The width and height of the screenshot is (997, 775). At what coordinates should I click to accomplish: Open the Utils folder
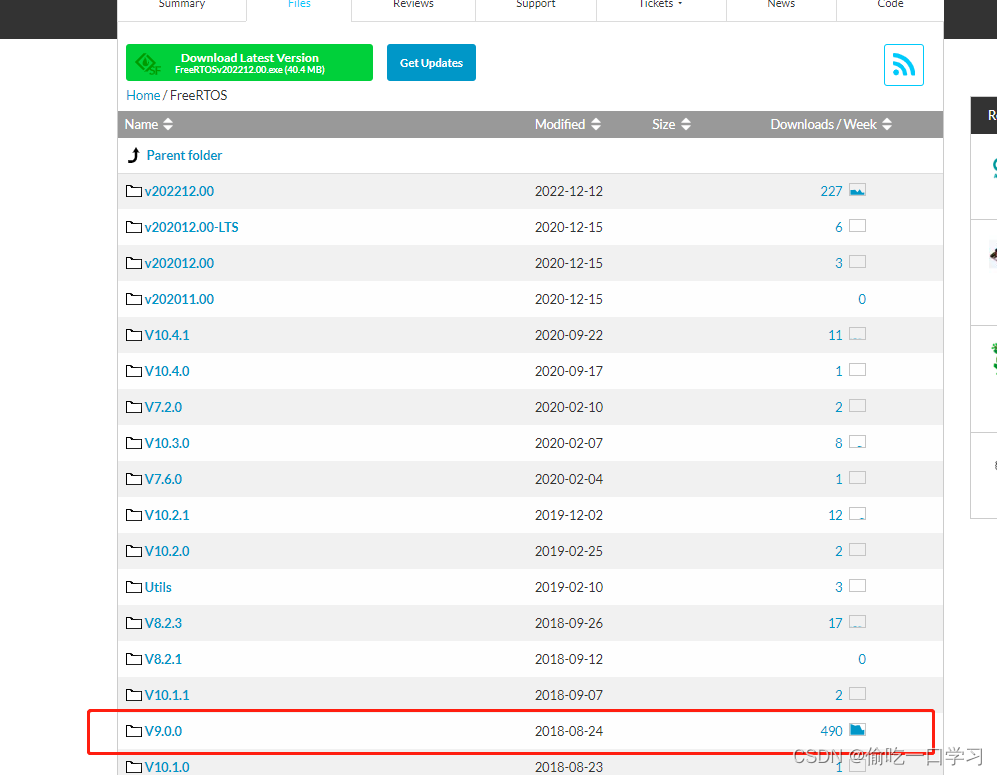click(158, 587)
